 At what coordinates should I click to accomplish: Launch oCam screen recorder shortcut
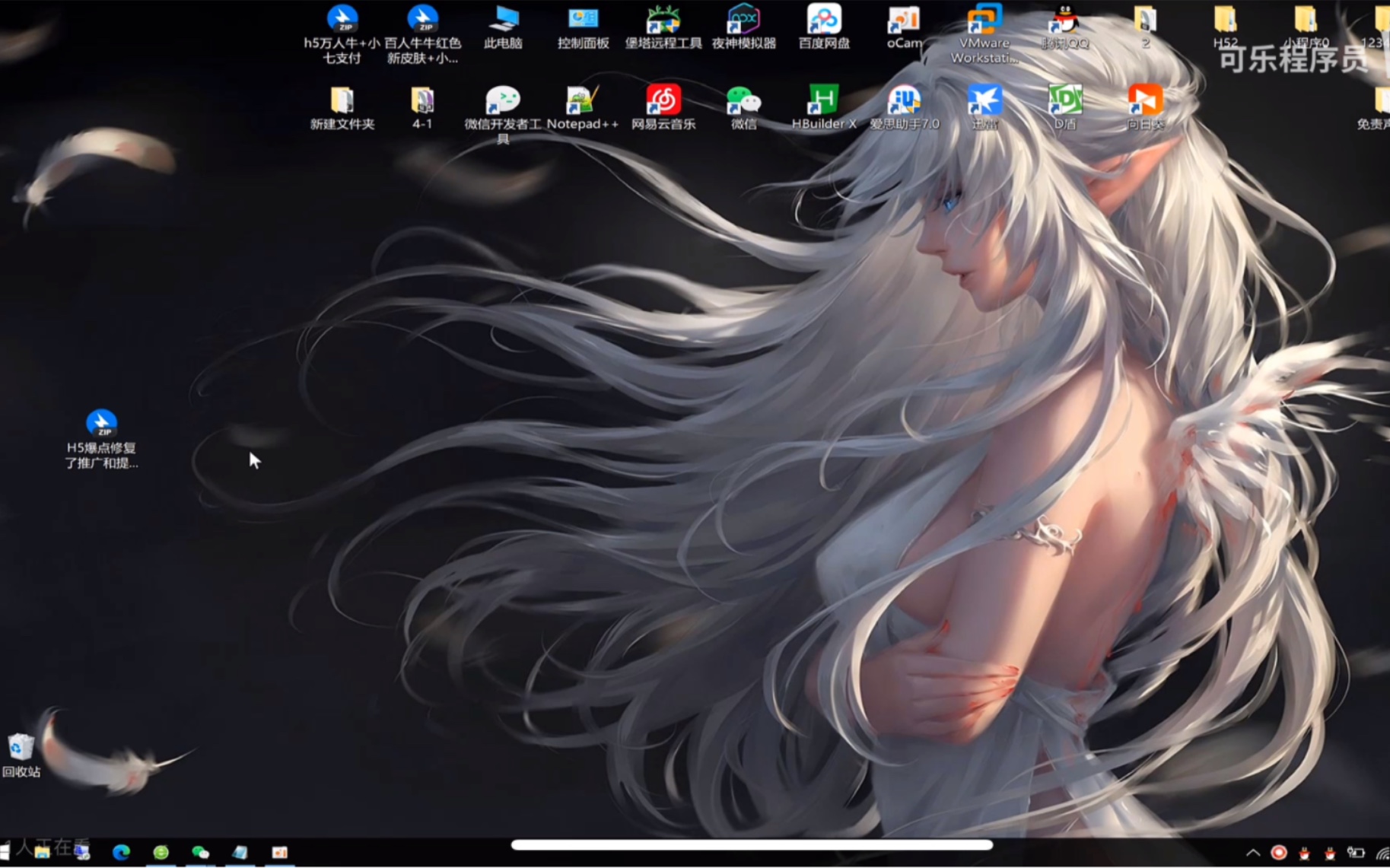(904, 27)
